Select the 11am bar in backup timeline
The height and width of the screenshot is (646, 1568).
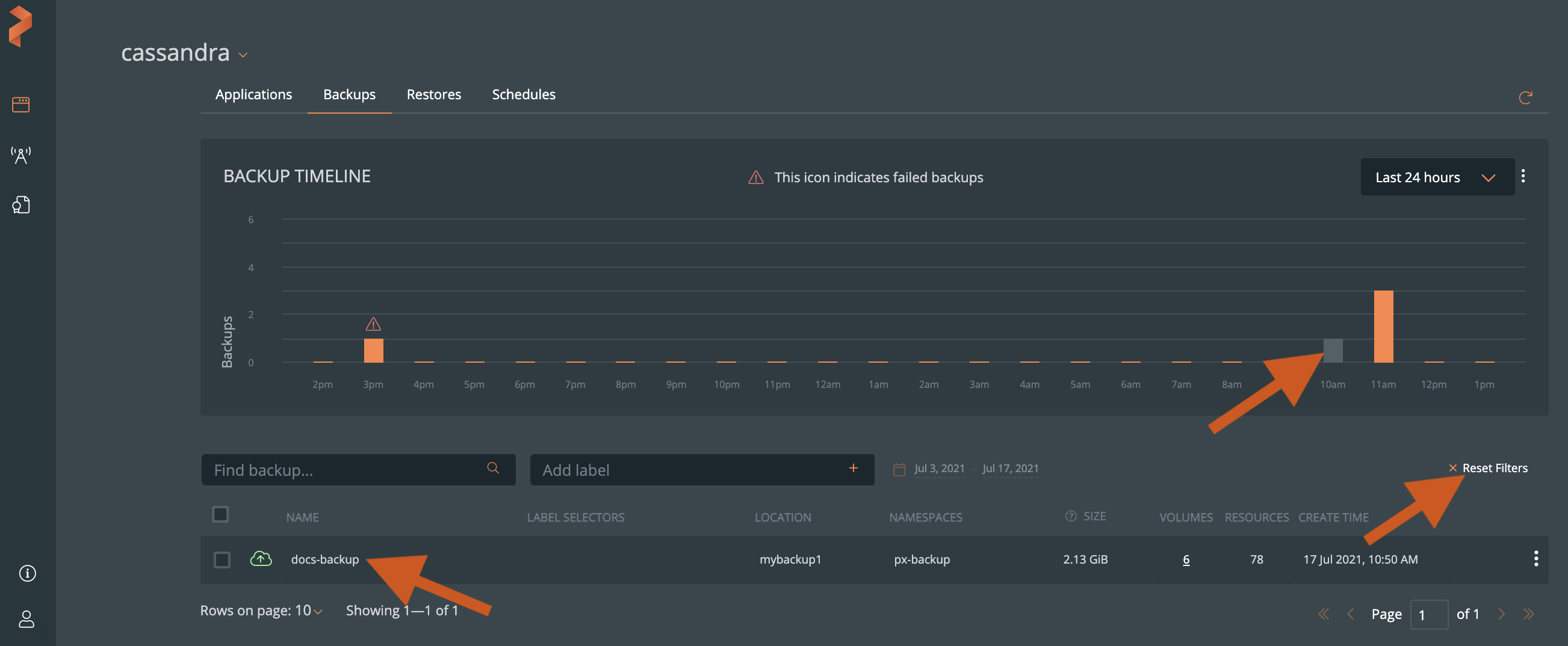click(x=1383, y=327)
